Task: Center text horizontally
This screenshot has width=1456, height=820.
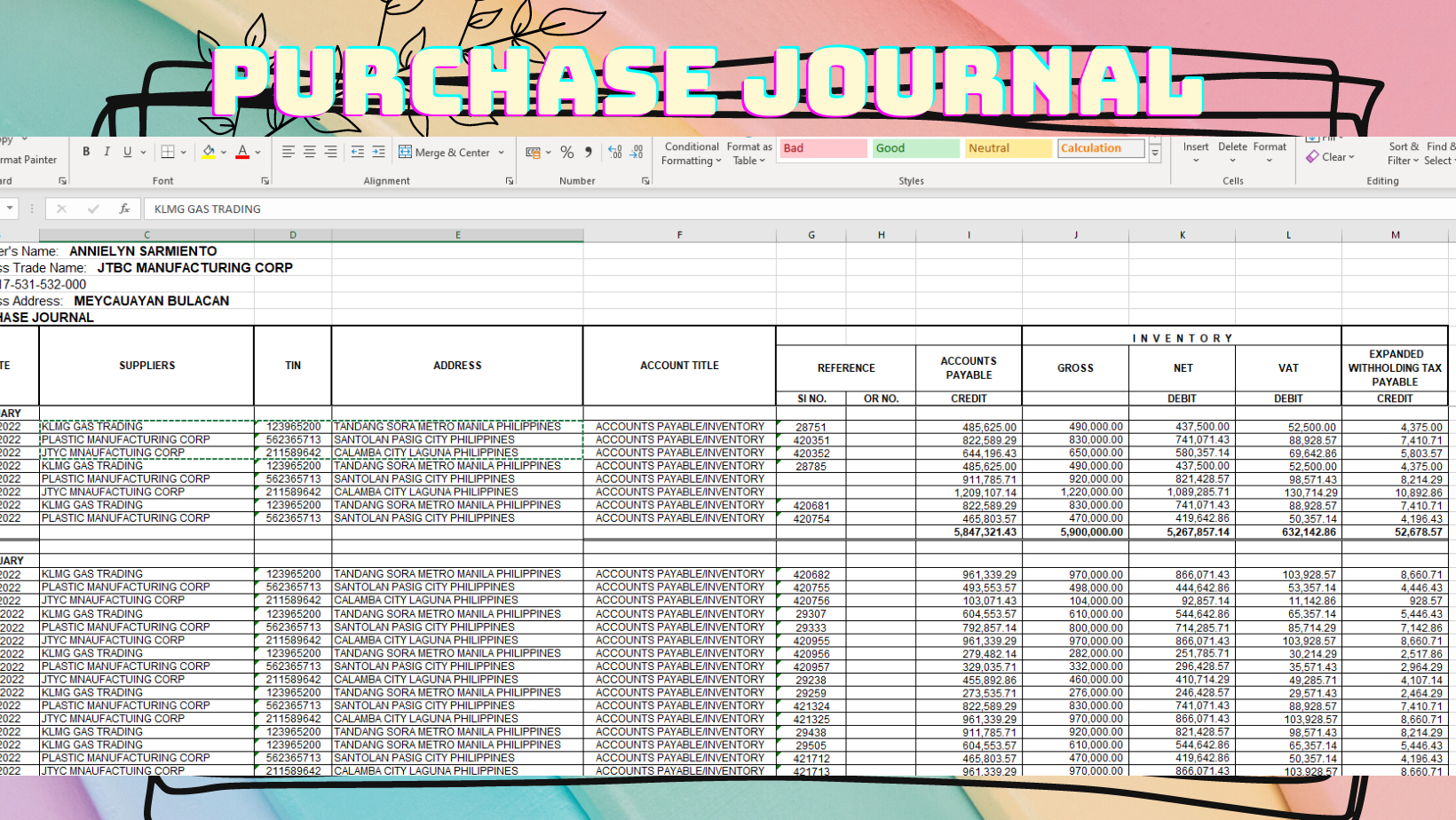Action: pos(310,152)
